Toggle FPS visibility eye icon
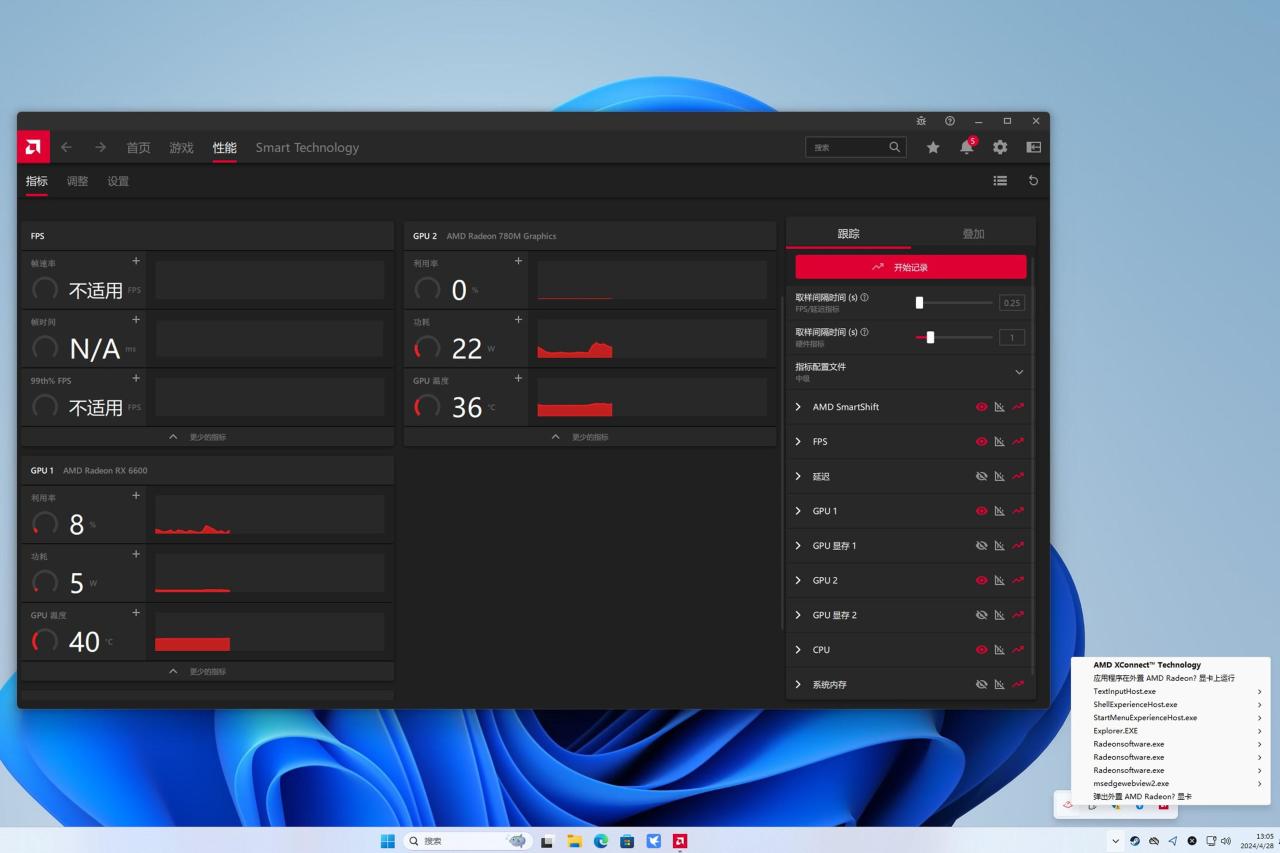 (x=981, y=442)
